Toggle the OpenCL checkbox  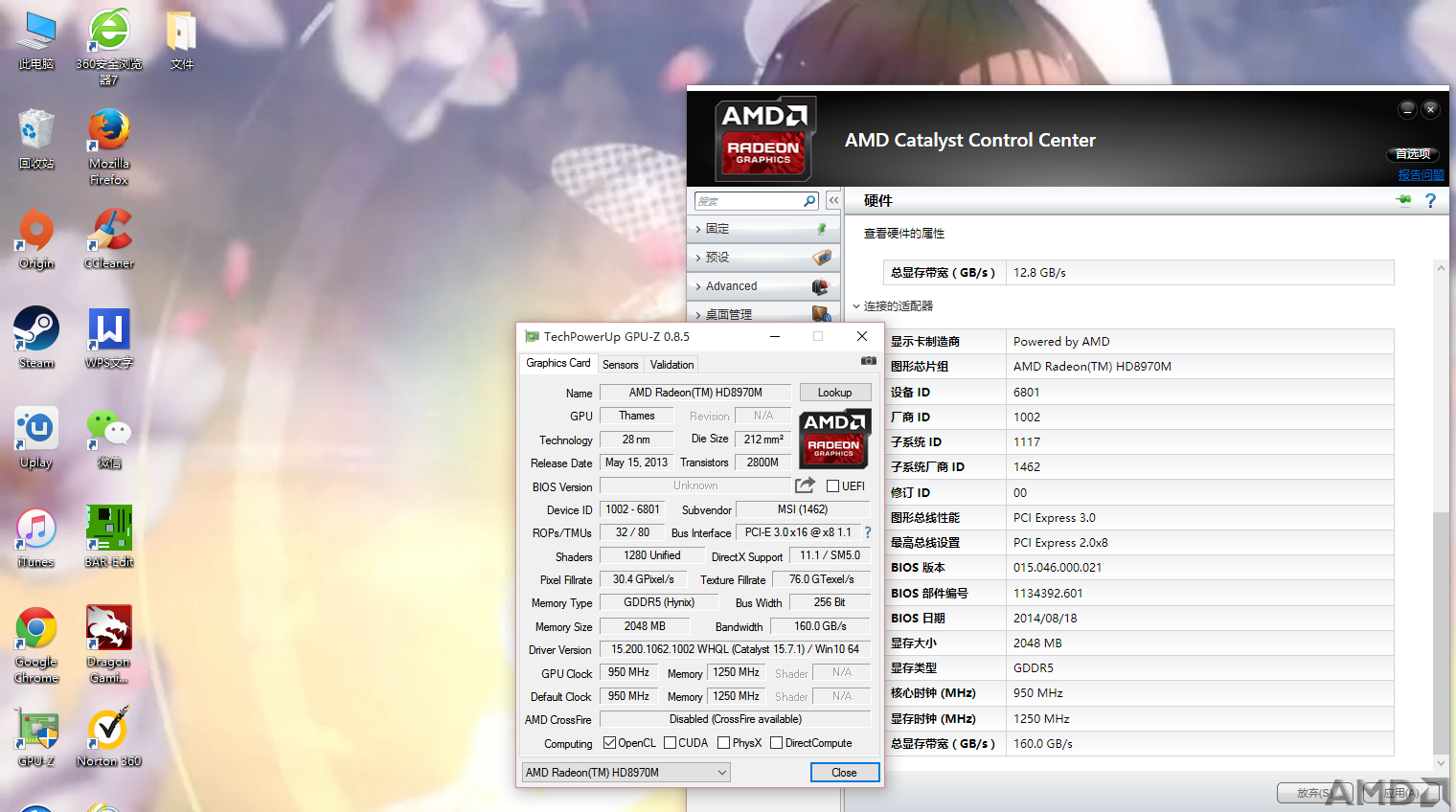click(x=609, y=743)
